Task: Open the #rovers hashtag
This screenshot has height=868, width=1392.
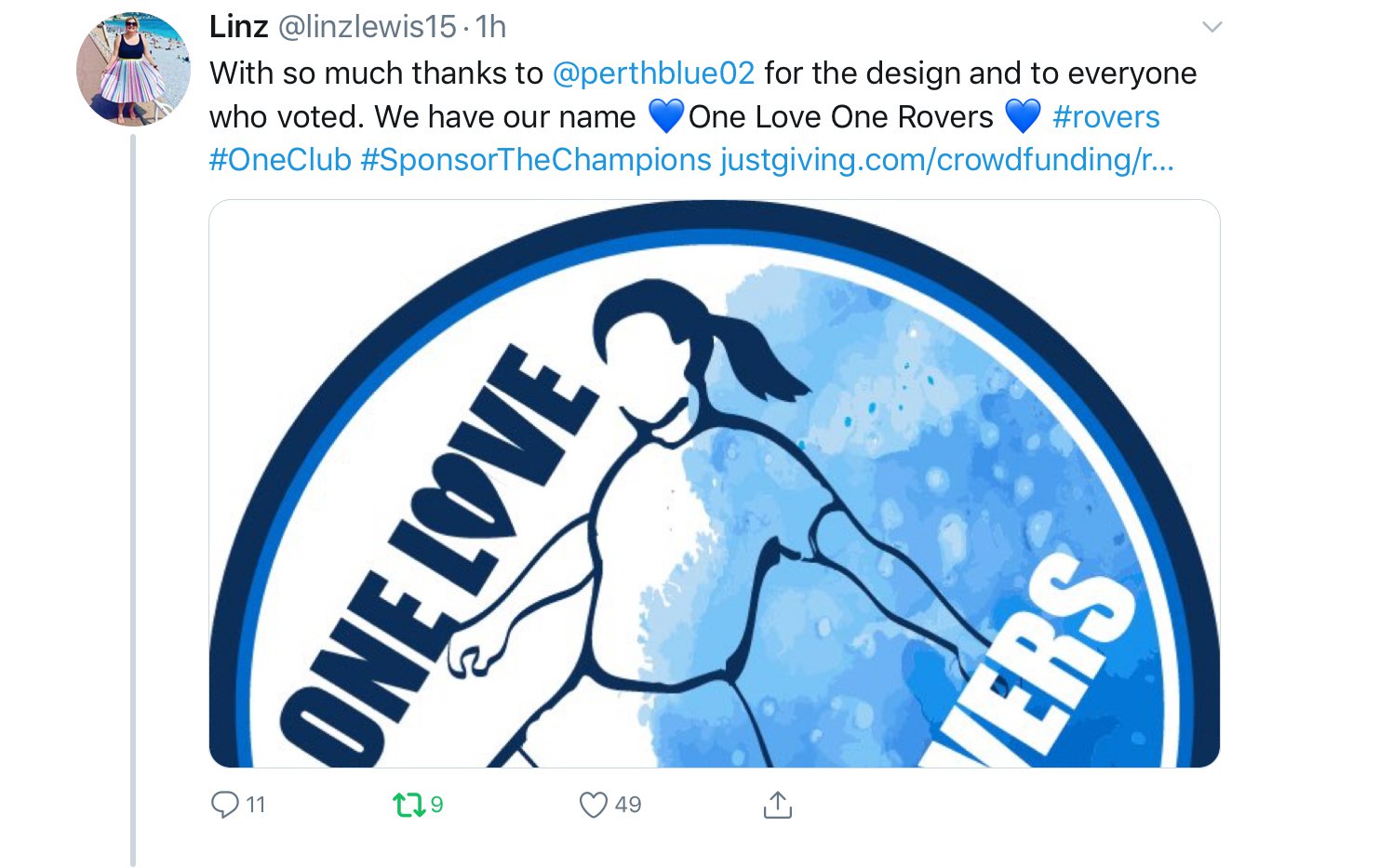Action: tap(1105, 117)
